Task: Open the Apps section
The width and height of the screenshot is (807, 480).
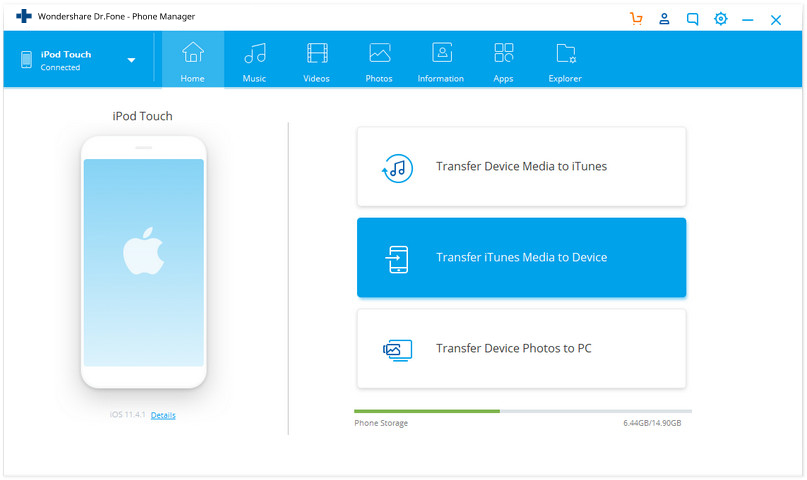Action: point(503,62)
